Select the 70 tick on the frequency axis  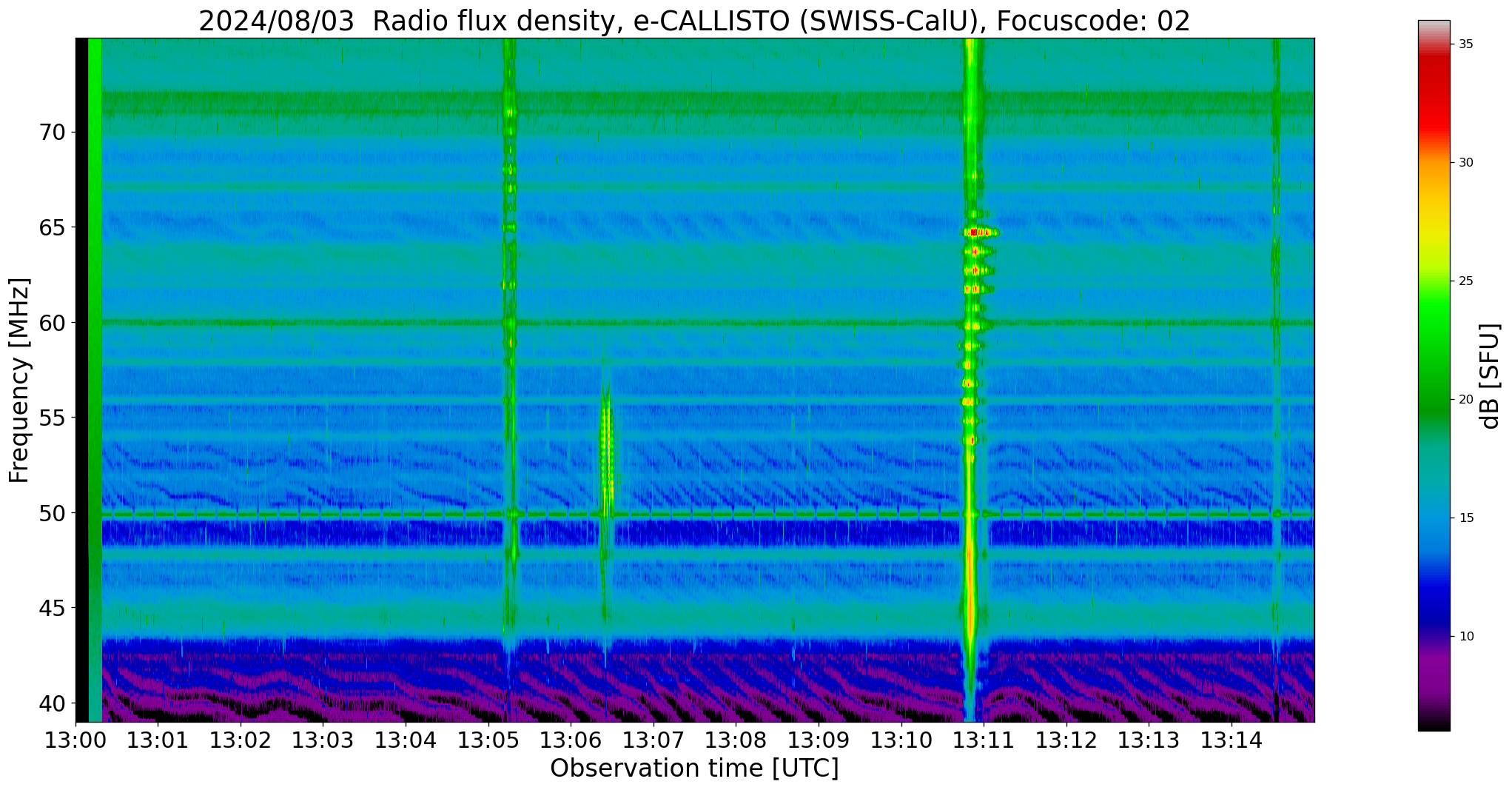pyautogui.click(x=52, y=133)
